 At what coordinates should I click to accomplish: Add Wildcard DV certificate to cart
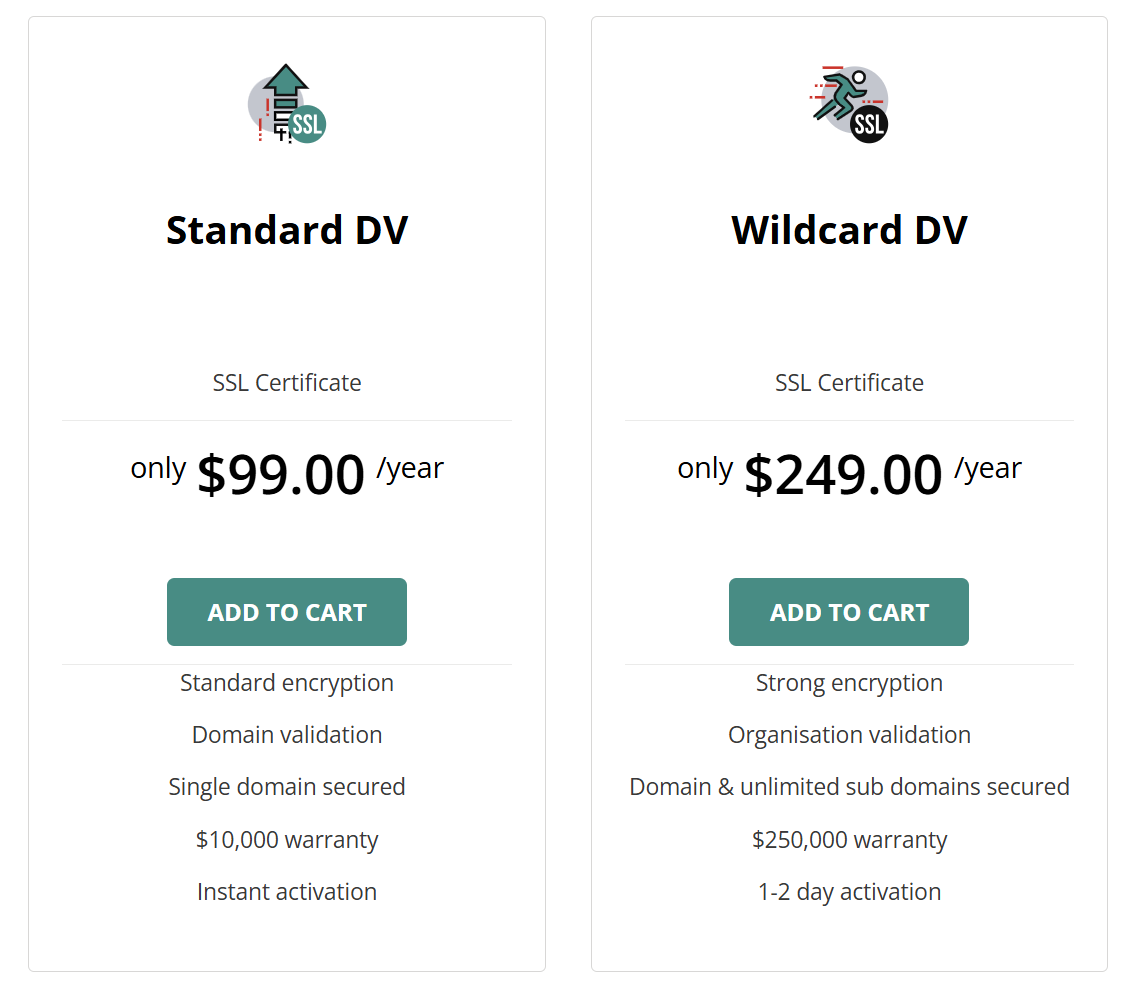tap(849, 612)
